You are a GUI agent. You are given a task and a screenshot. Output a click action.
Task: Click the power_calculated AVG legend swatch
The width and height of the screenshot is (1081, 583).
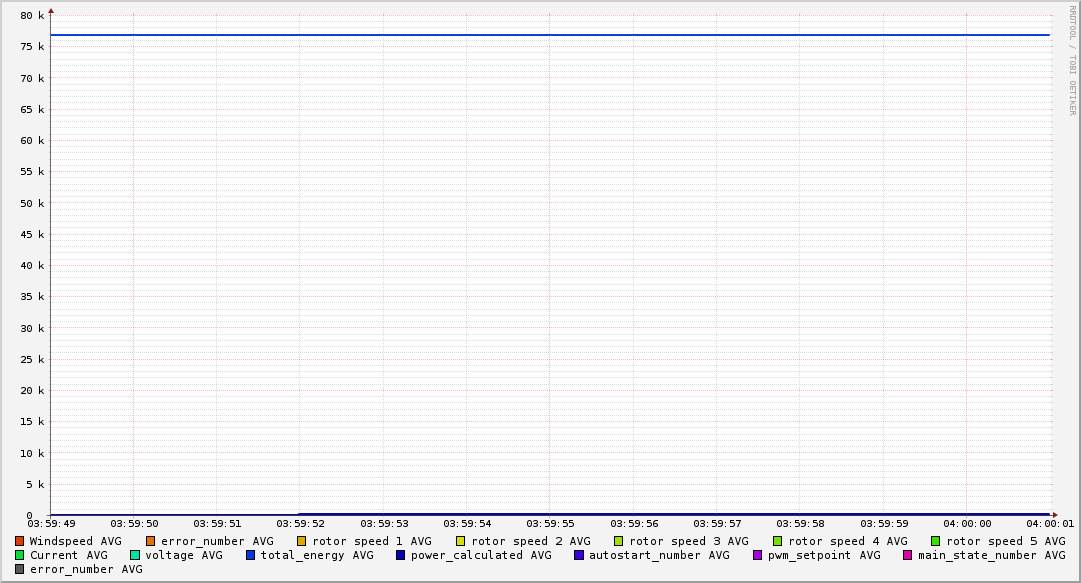tap(400, 555)
